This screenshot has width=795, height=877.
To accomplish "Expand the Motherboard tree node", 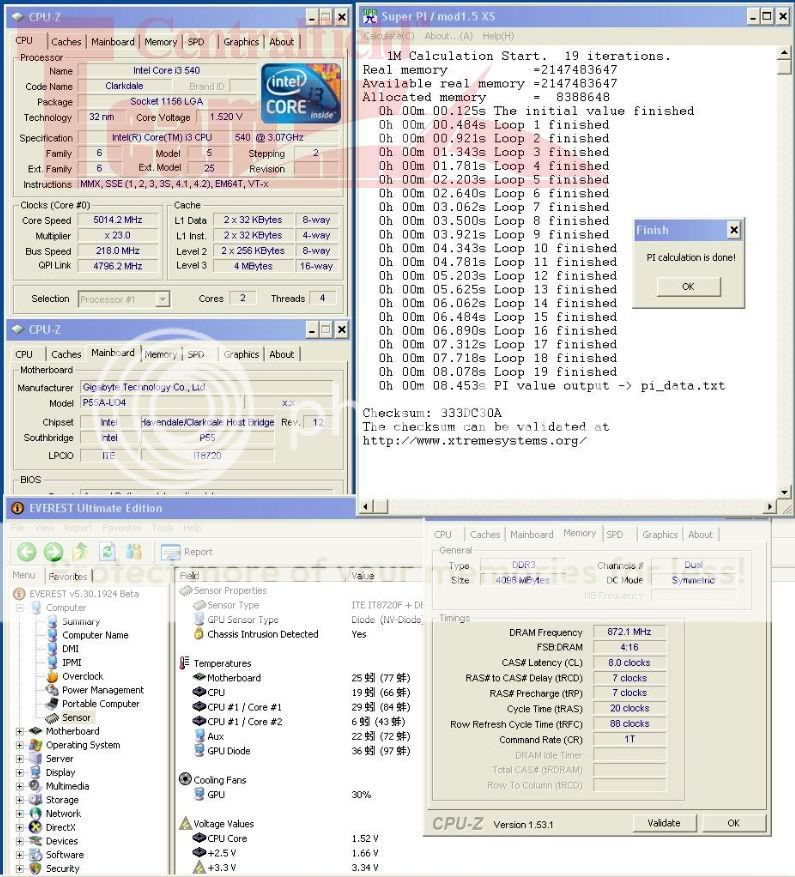I will point(20,731).
